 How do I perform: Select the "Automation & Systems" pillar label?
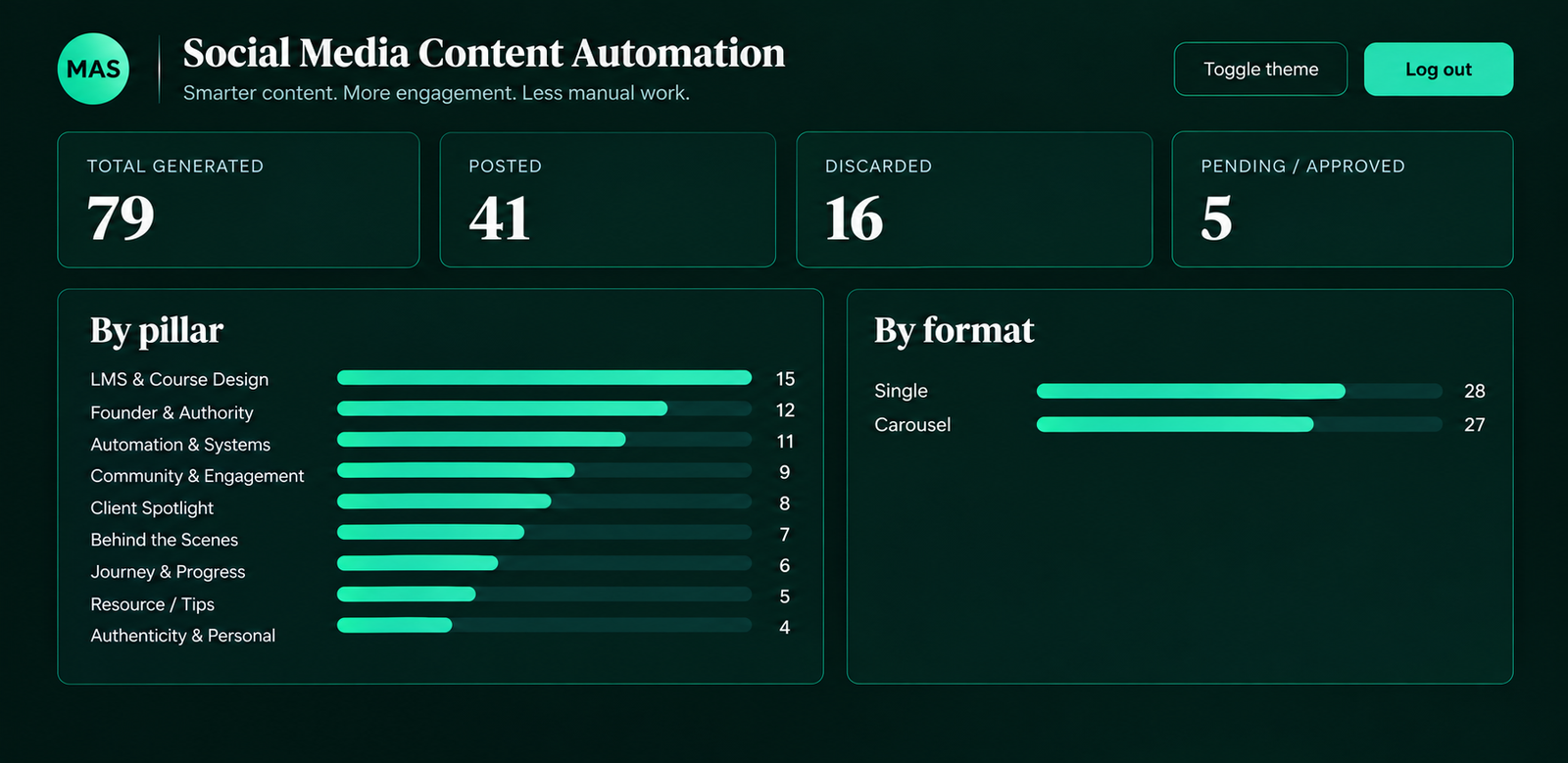pyautogui.click(x=180, y=444)
